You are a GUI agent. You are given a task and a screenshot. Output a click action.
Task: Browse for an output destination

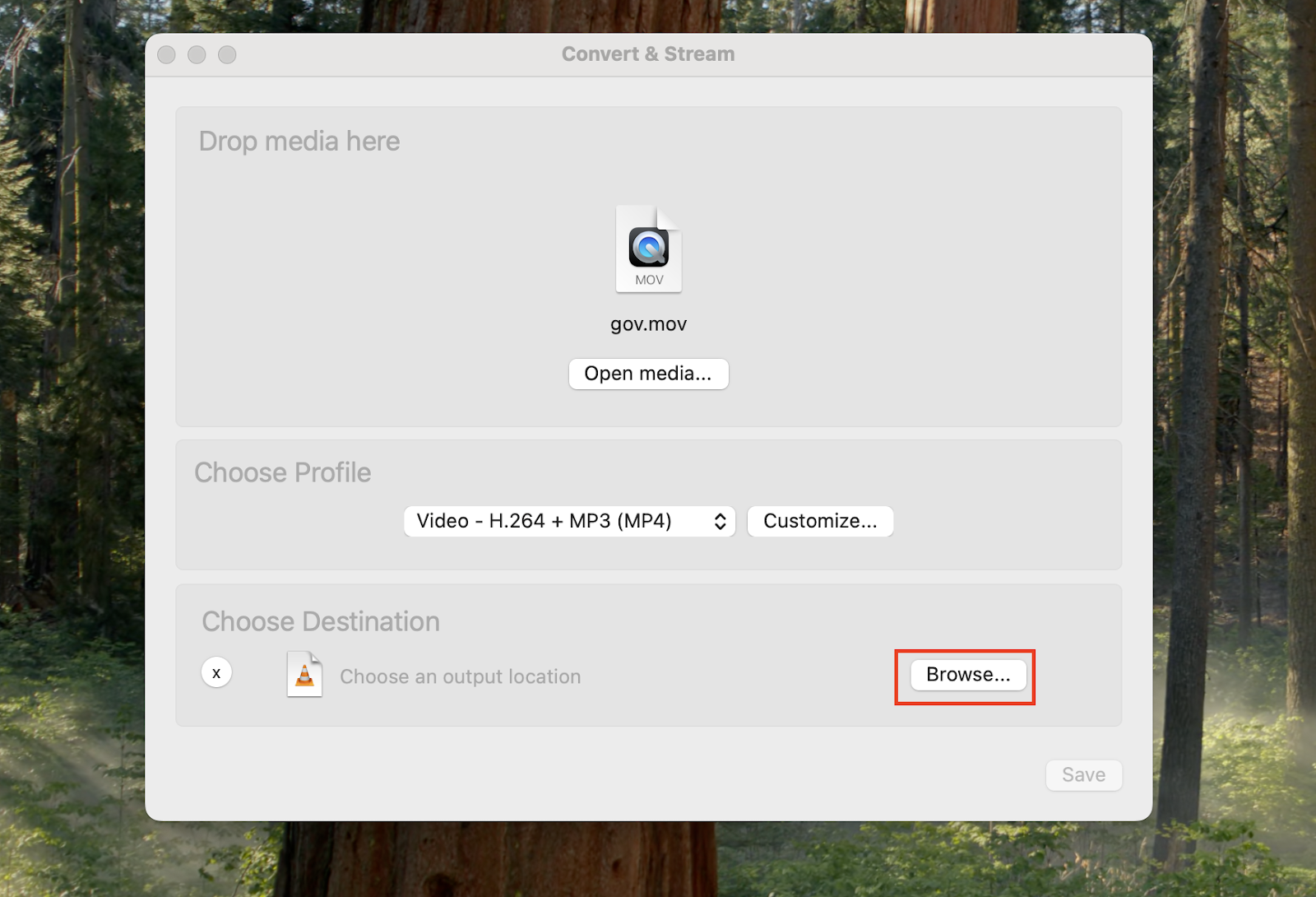(968, 675)
